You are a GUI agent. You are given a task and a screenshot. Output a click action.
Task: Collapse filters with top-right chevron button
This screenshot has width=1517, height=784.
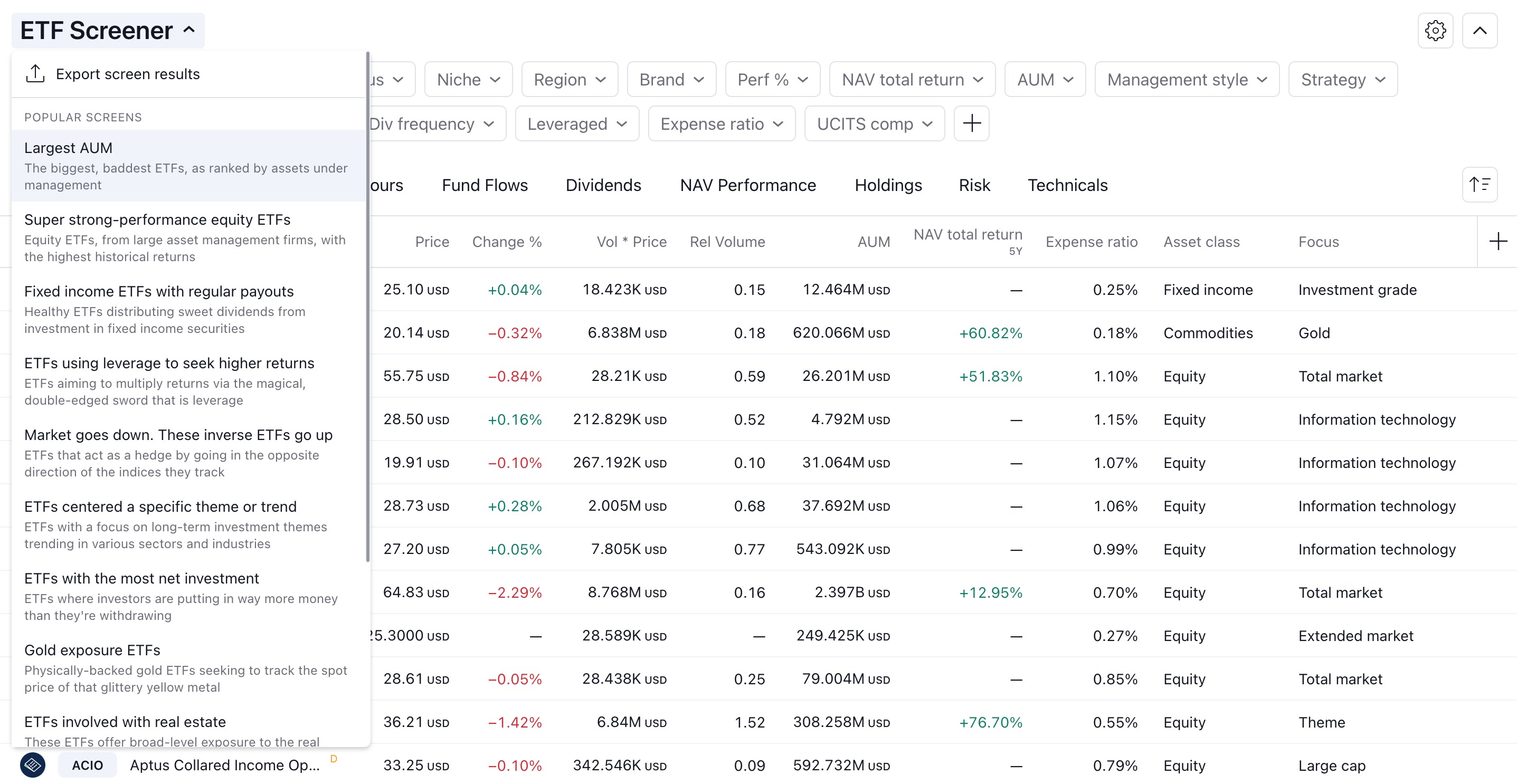click(1480, 31)
